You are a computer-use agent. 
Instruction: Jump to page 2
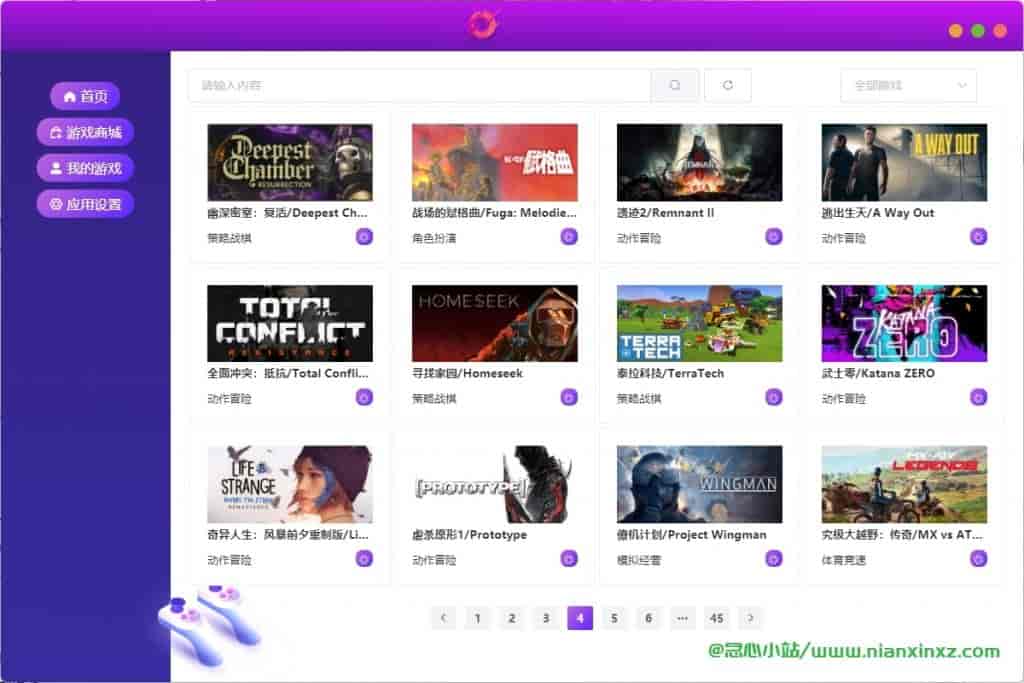pyautogui.click(x=511, y=618)
